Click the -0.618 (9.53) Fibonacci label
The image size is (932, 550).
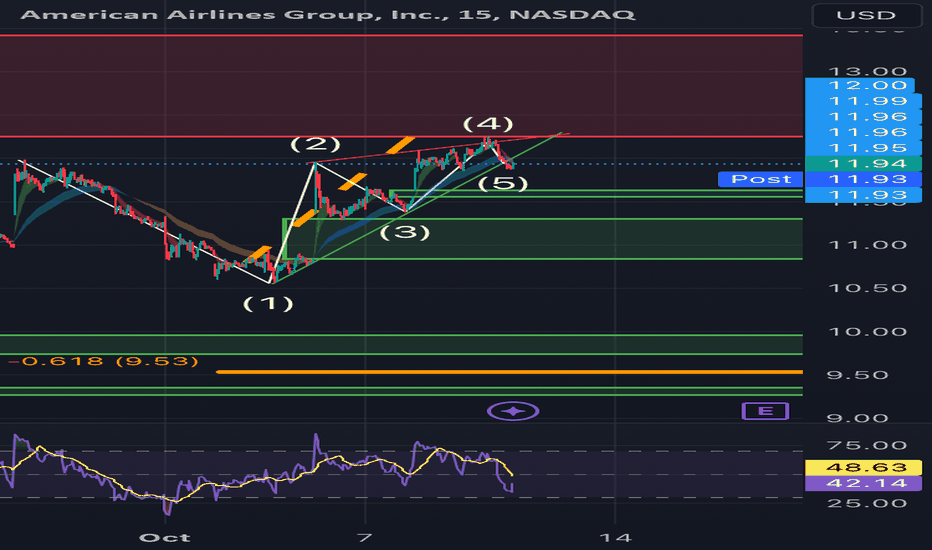pyautogui.click(x=105, y=361)
